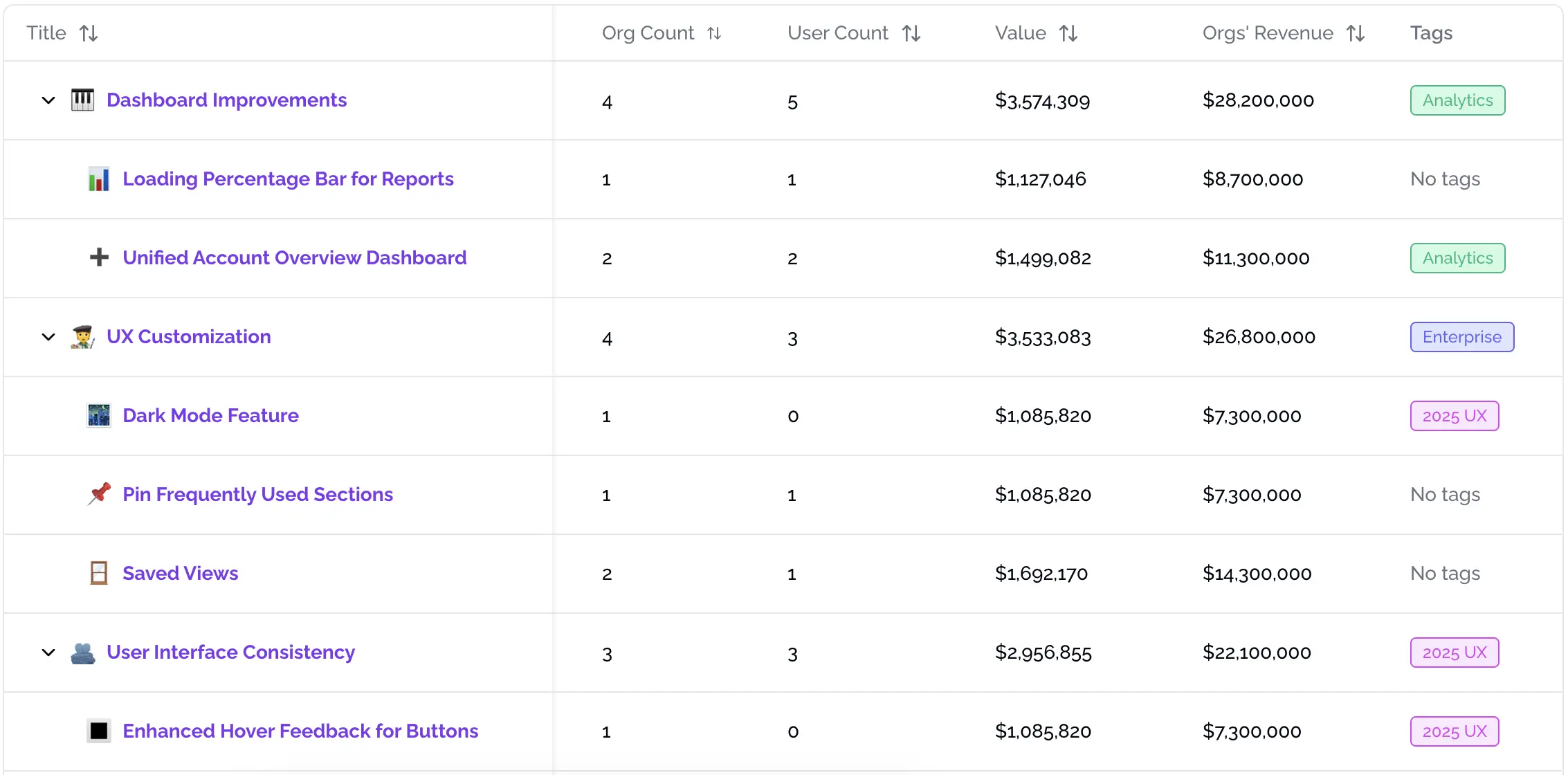Viewport: 1568px width, 775px height.
Task: Collapse the UX Customization group
Action: pyautogui.click(x=48, y=337)
